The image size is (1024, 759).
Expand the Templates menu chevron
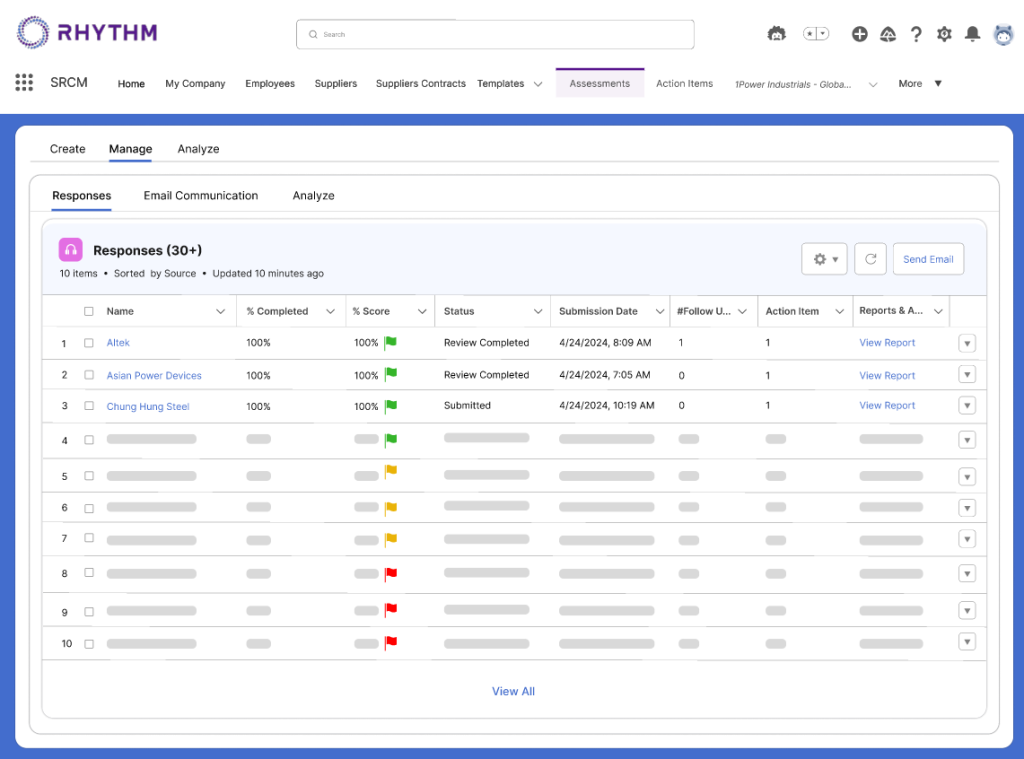pyautogui.click(x=538, y=84)
